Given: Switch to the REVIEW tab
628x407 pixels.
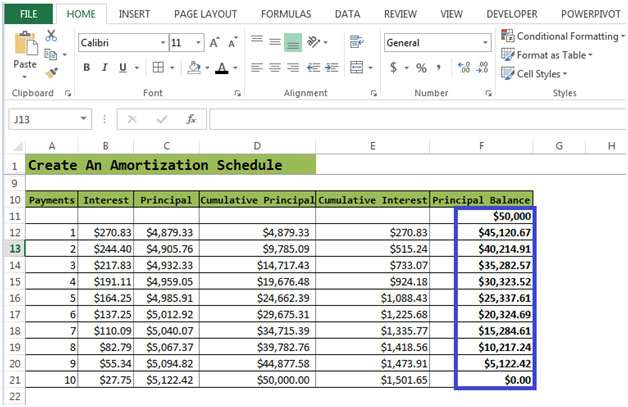Looking at the screenshot, I should (x=400, y=14).
